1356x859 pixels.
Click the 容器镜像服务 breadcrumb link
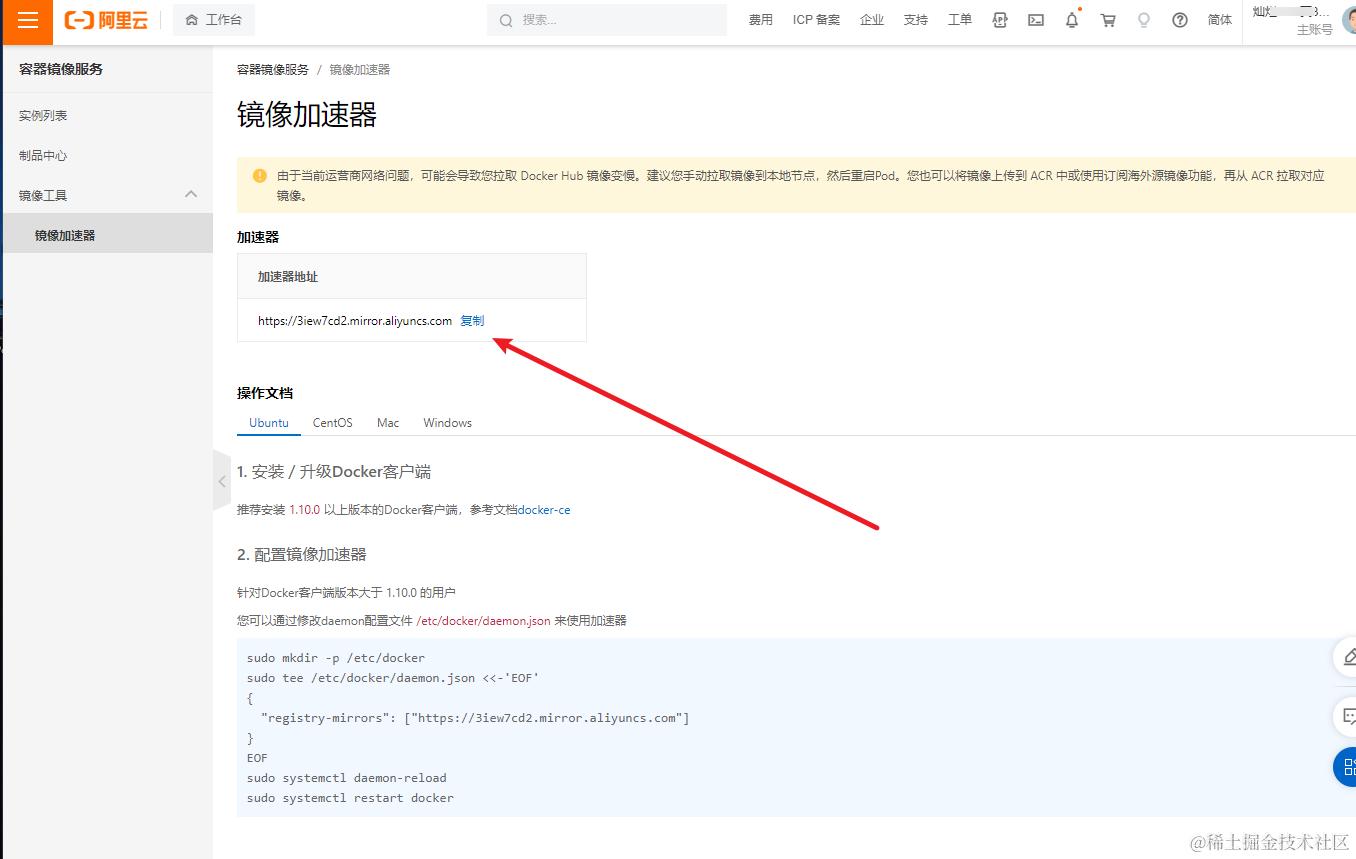tap(273, 70)
